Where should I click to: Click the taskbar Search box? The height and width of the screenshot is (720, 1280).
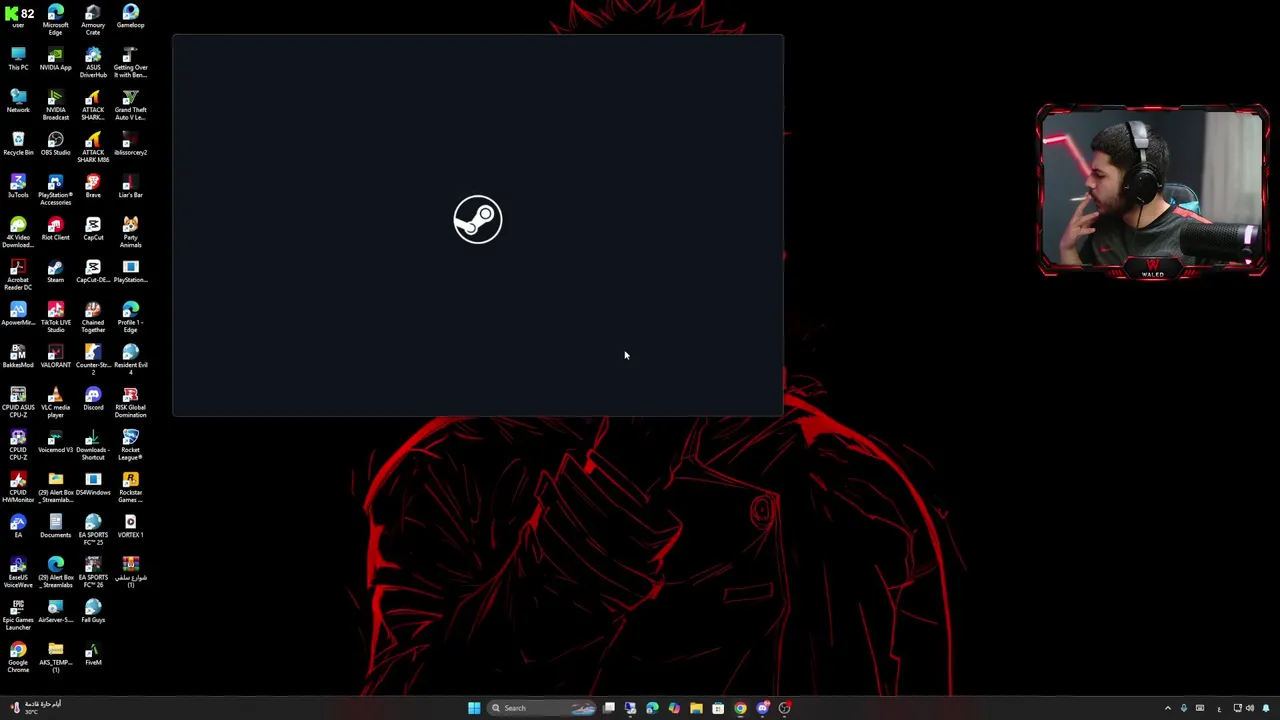click(x=543, y=708)
